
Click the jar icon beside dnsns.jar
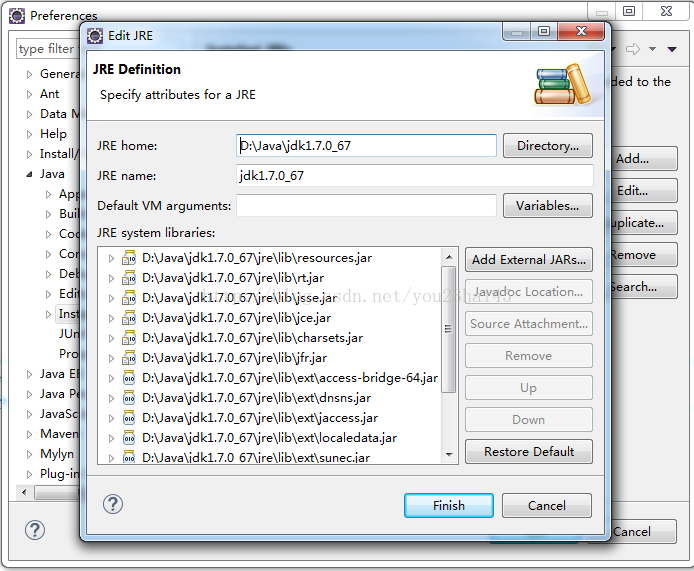(x=129, y=398)
